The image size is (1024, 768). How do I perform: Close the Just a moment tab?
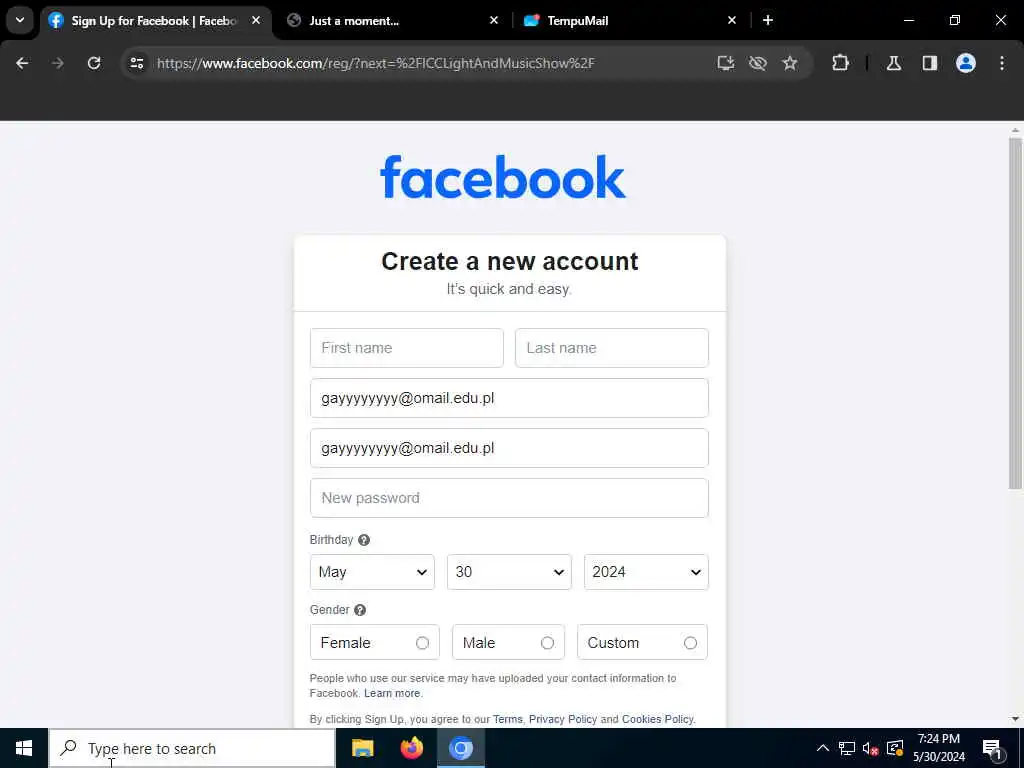494,20
